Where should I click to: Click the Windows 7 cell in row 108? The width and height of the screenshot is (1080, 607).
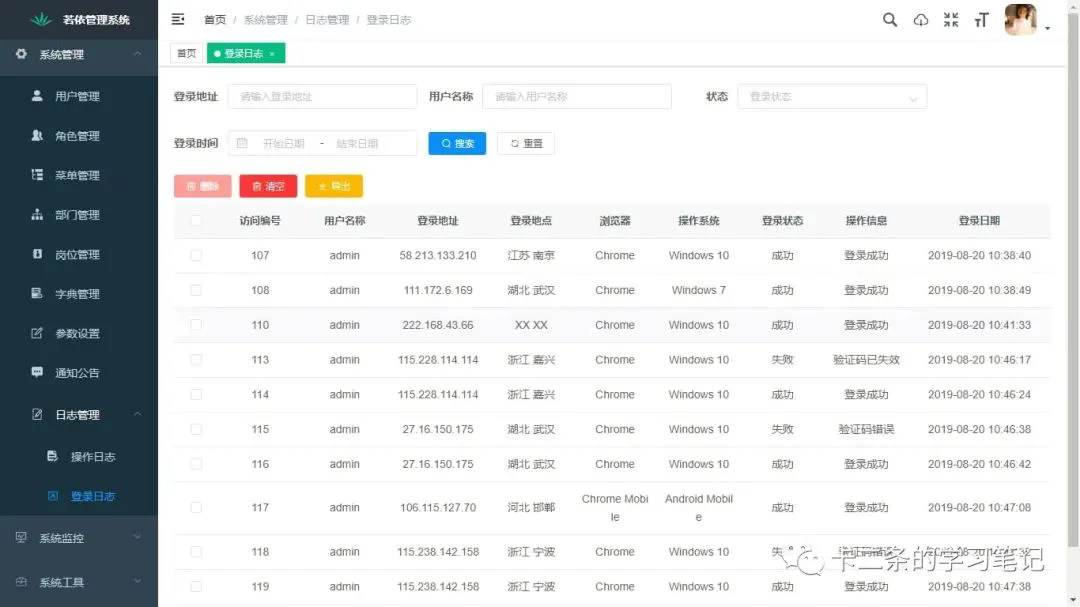coord(698,290)
